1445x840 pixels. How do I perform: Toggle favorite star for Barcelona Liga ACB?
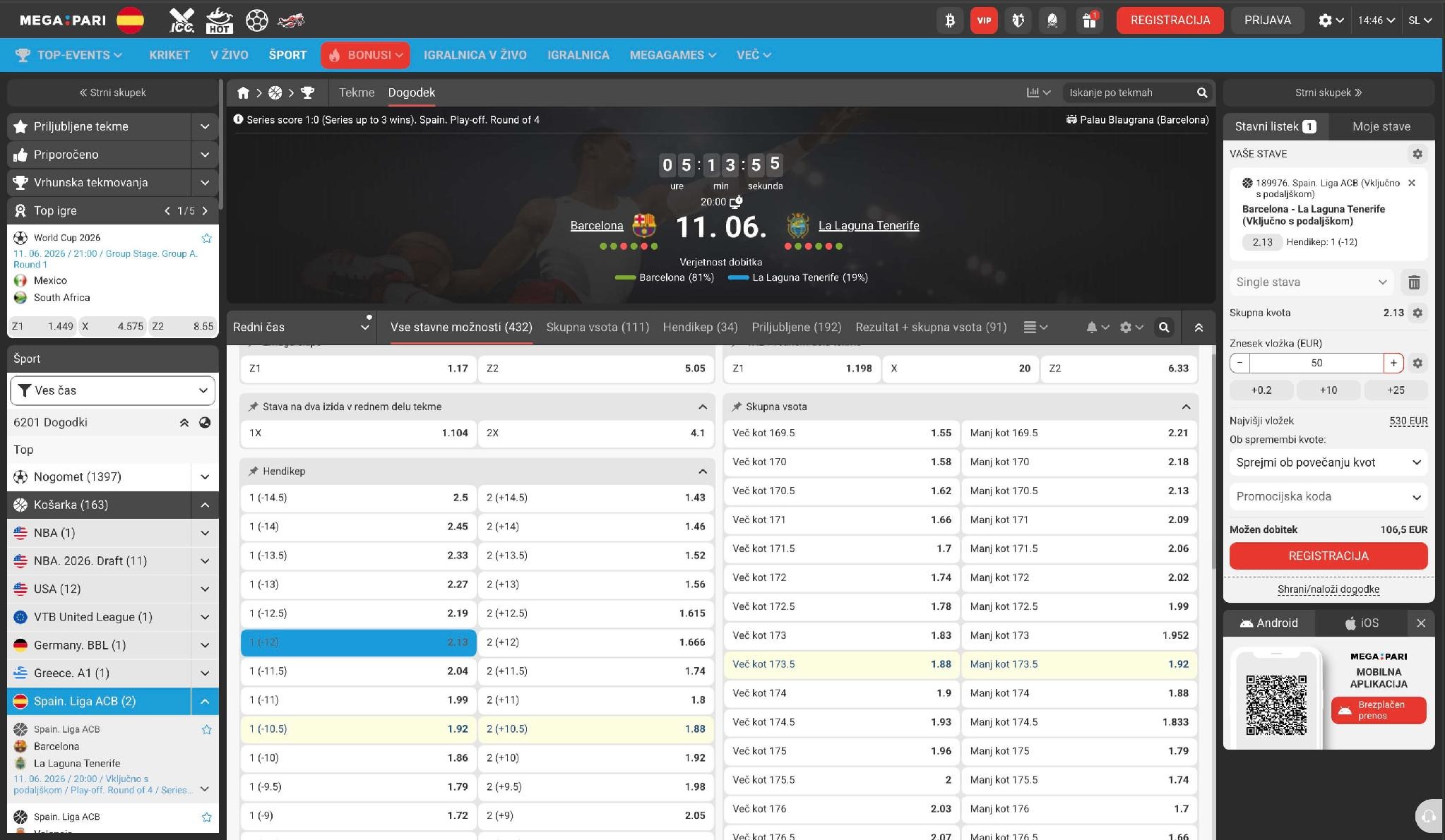[x=207, y=729]
